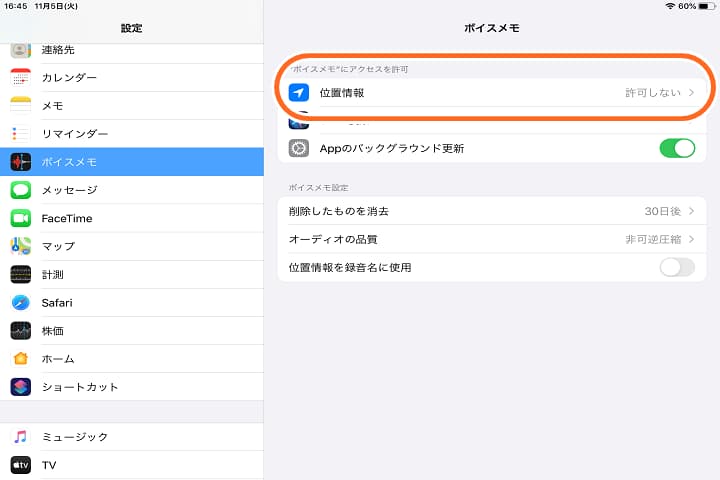Open ホーム settings row
The width and height of the screenshot is (720, 480).
(132, 359)
